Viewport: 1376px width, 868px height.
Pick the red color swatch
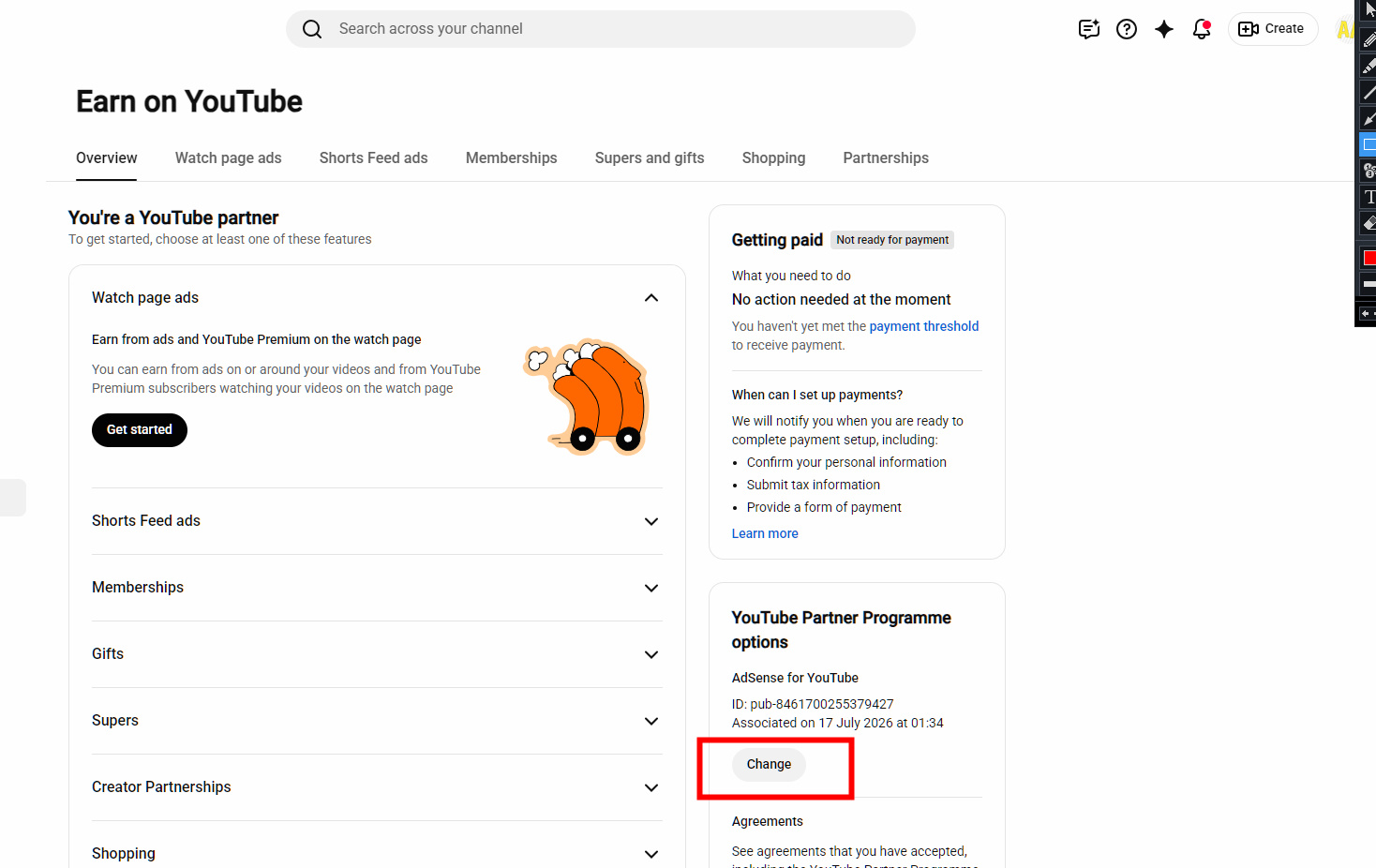click(x=1369, y=258)
